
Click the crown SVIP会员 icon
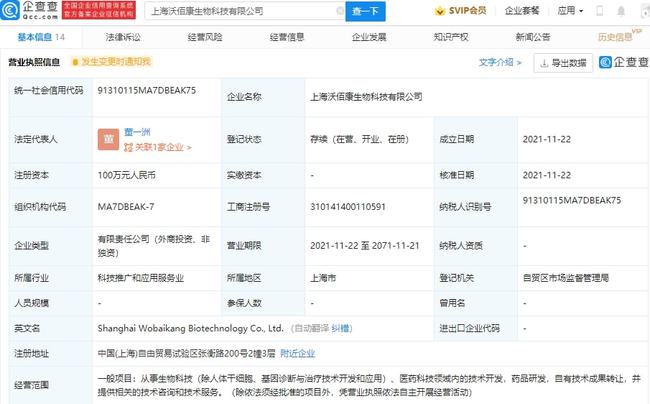click(440, 11)
